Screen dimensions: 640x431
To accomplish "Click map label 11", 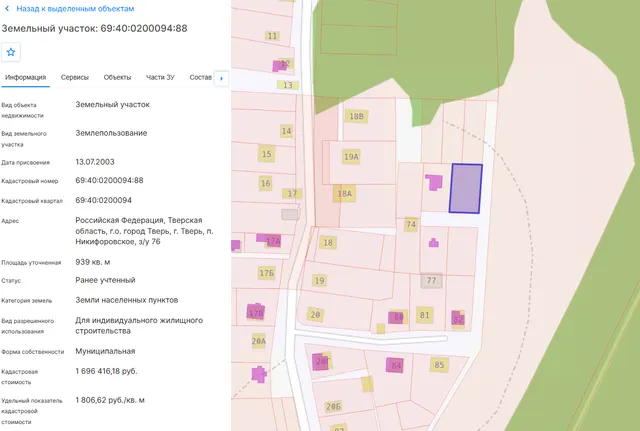I will pos(272,36).
